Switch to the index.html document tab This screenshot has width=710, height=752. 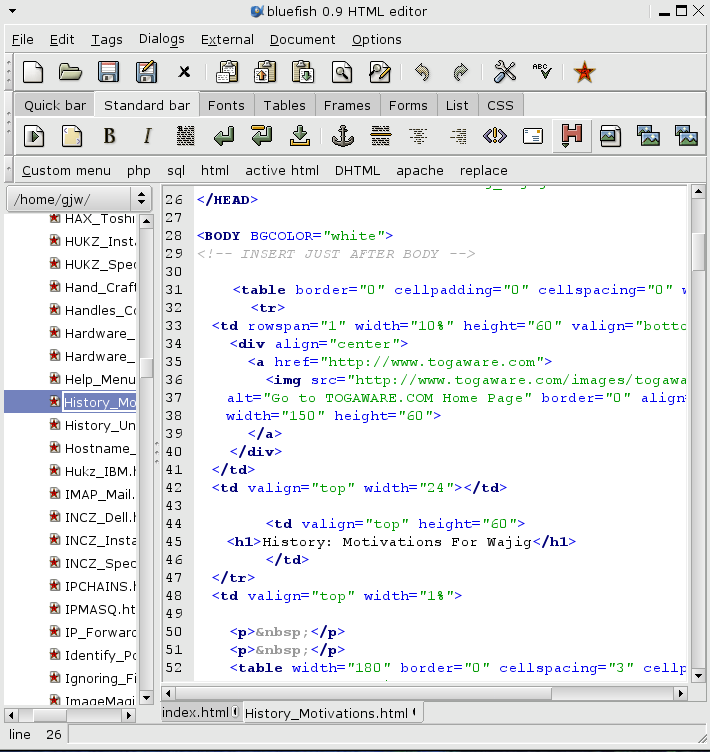coord(196,712)
